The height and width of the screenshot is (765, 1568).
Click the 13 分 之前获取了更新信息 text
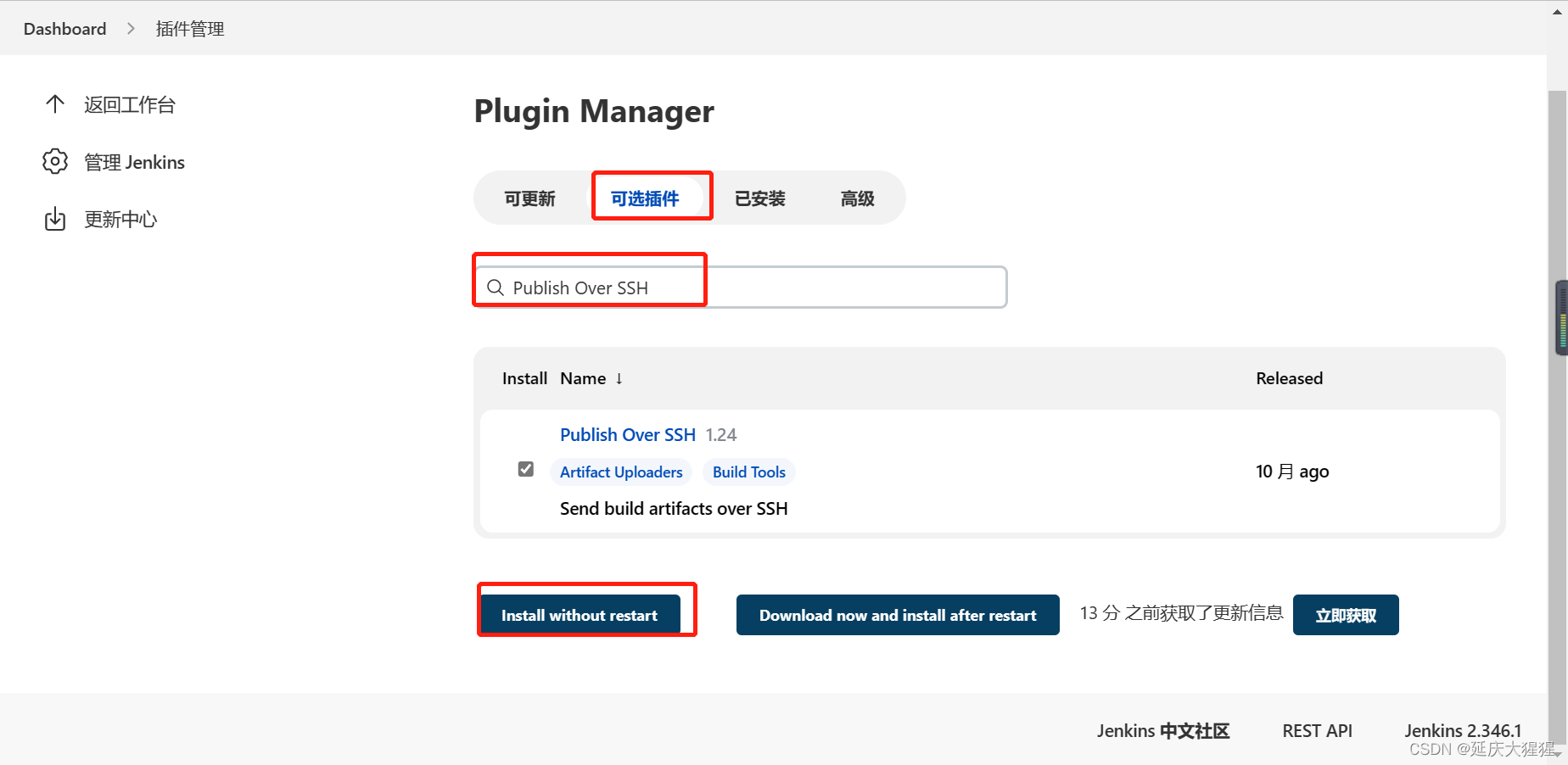pos(1181,613)
